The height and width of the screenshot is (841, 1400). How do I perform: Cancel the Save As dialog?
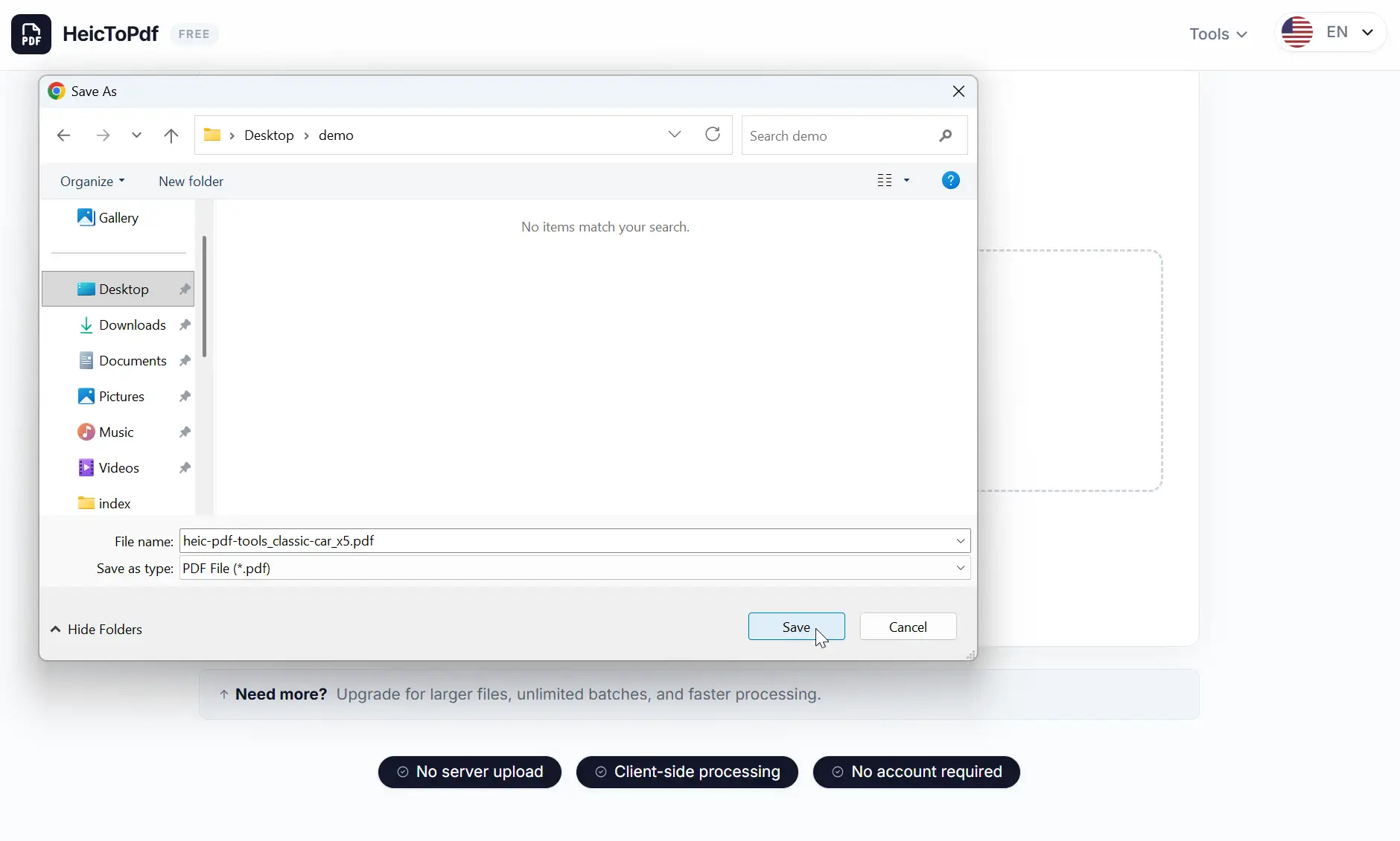[908, 627]
